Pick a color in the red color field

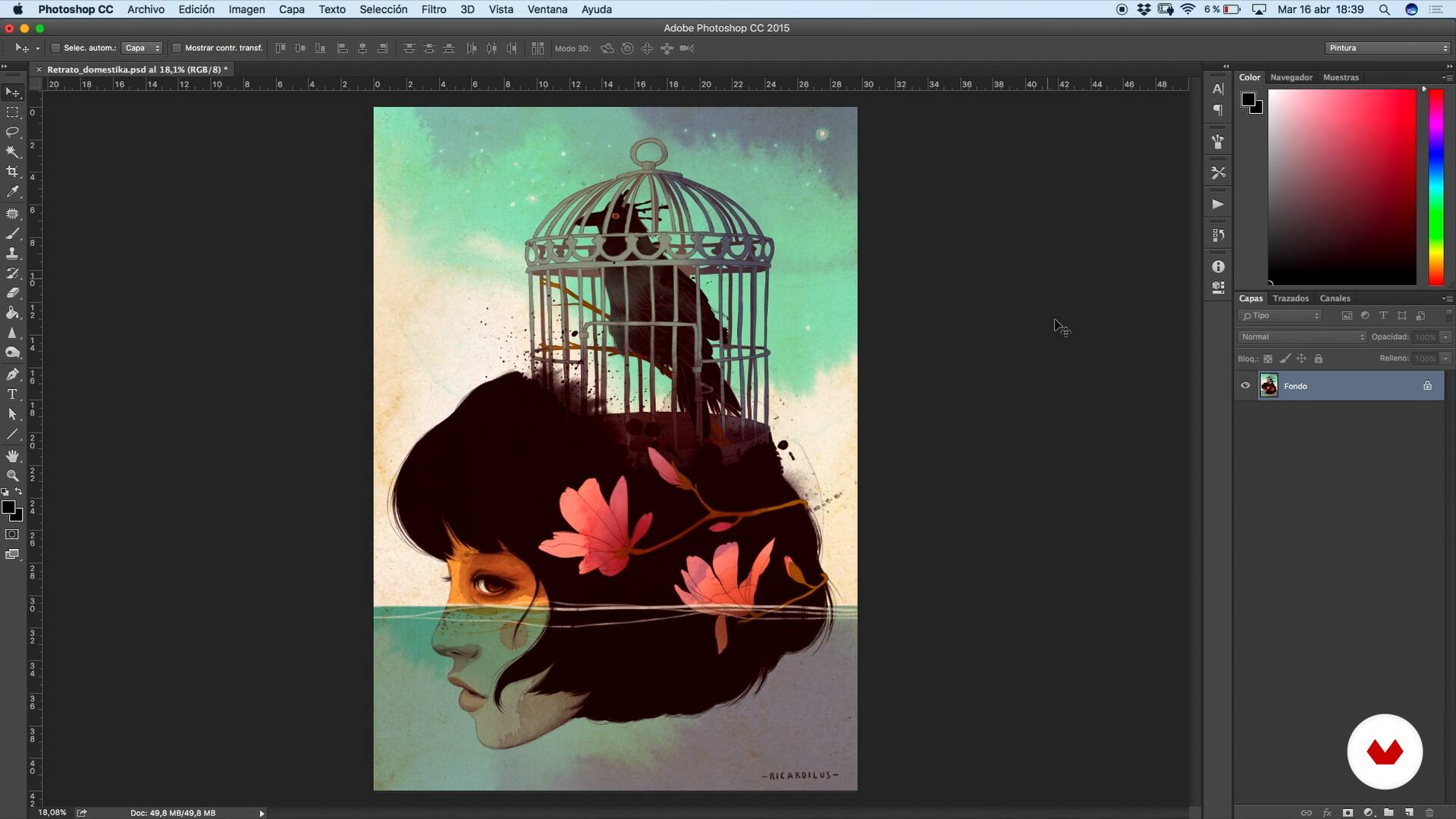[1342, 187]
